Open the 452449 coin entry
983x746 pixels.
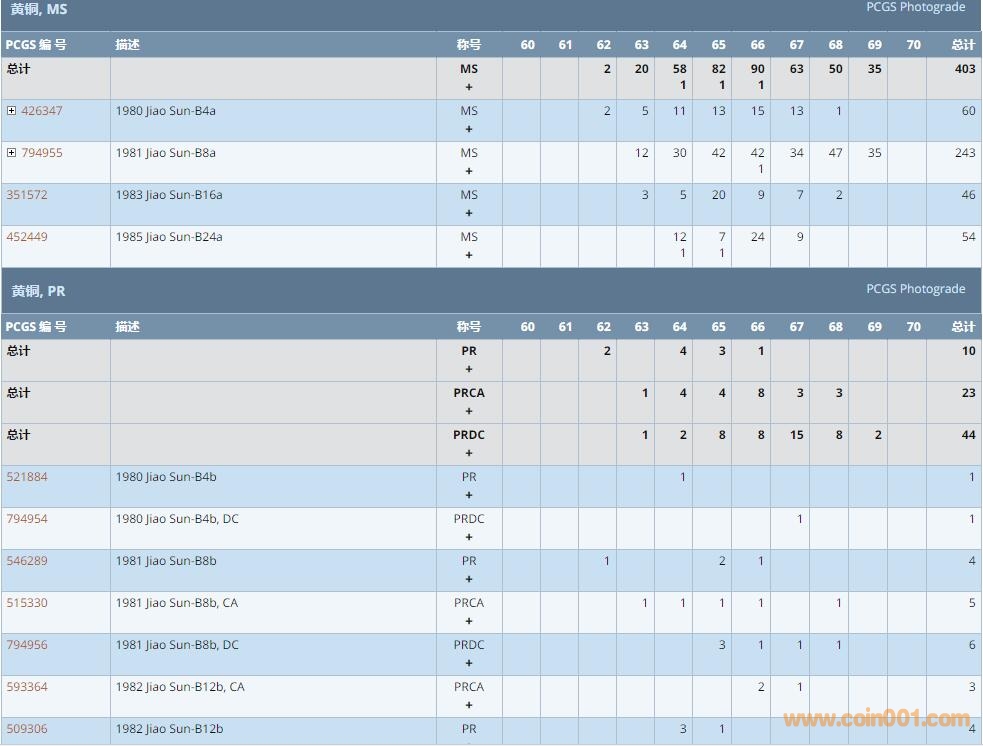coord(27,237)
